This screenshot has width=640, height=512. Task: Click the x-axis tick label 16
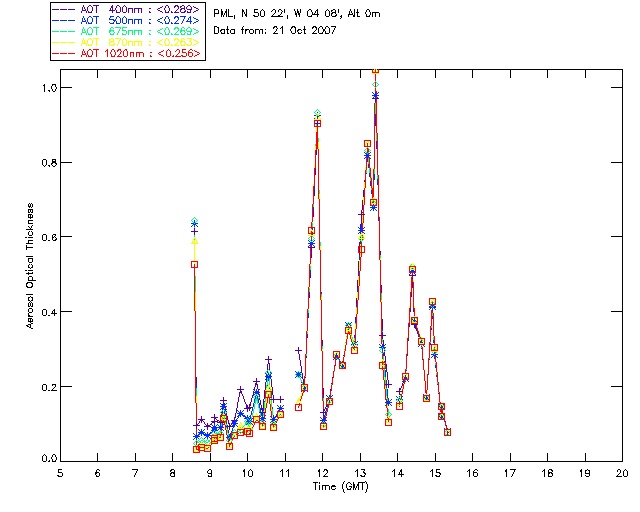(x=473, y=473)
